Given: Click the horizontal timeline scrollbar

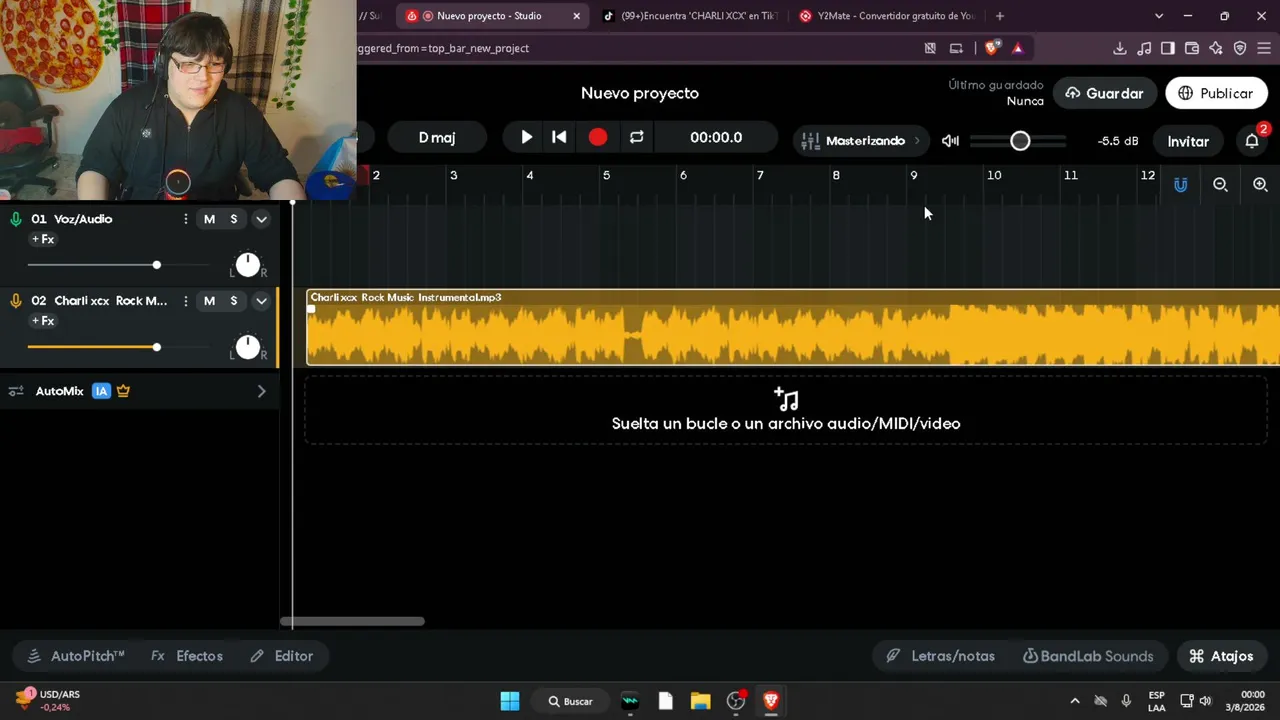Looking at the screenshot, I should click(352, 621).
